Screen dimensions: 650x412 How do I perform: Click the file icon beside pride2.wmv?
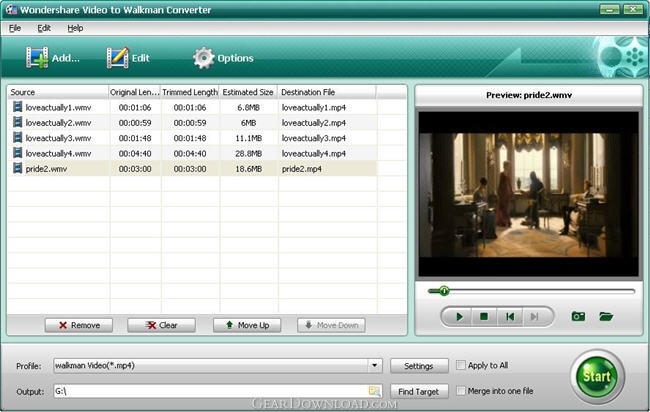point(17,168)
